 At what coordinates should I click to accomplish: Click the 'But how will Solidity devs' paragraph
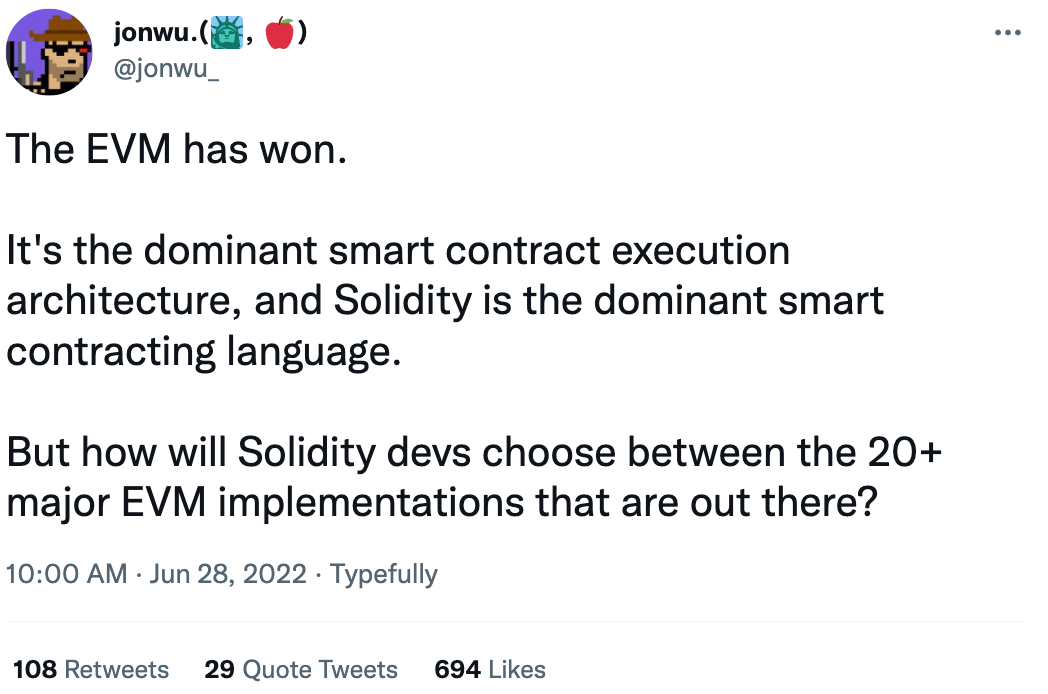(474, 477)
